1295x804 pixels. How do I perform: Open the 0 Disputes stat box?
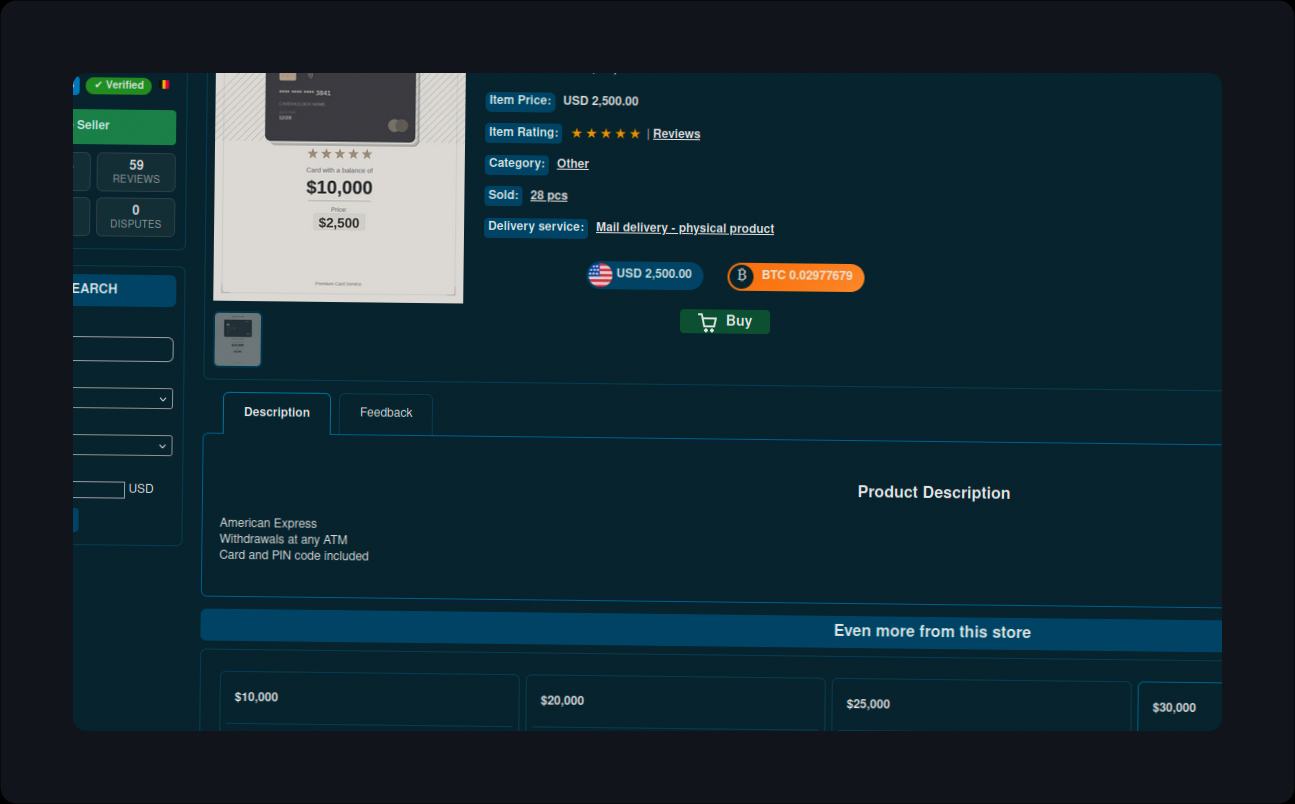point(136,217)
